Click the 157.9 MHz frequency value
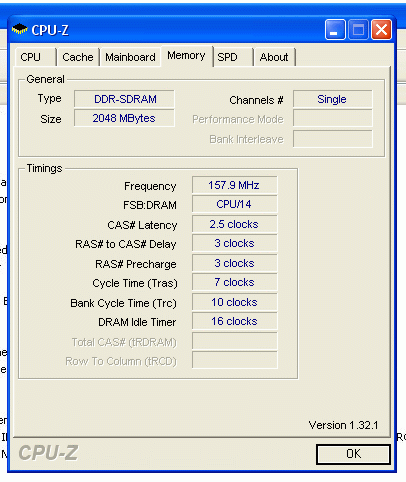Image resolution: width=406 pixels, height=482 pixels. click(235, 185)
